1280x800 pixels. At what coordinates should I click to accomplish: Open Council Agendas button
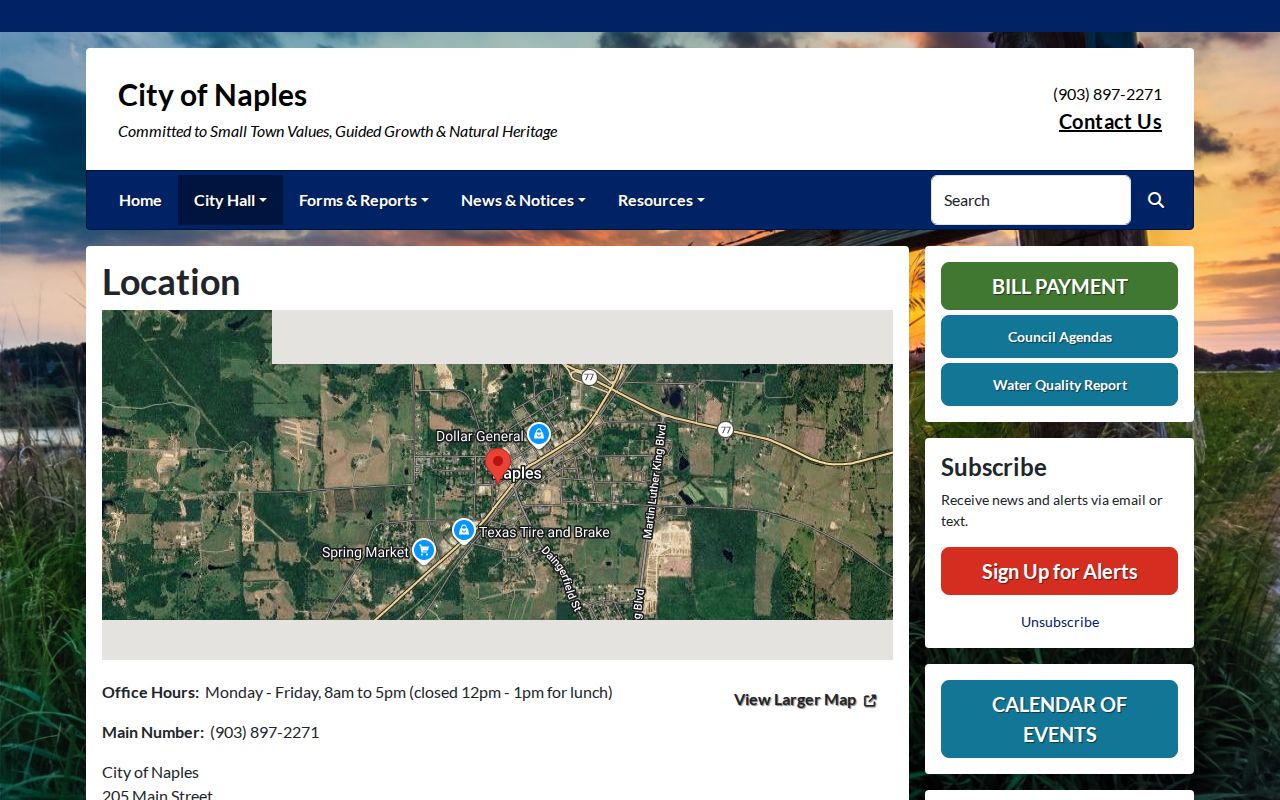1059,337
